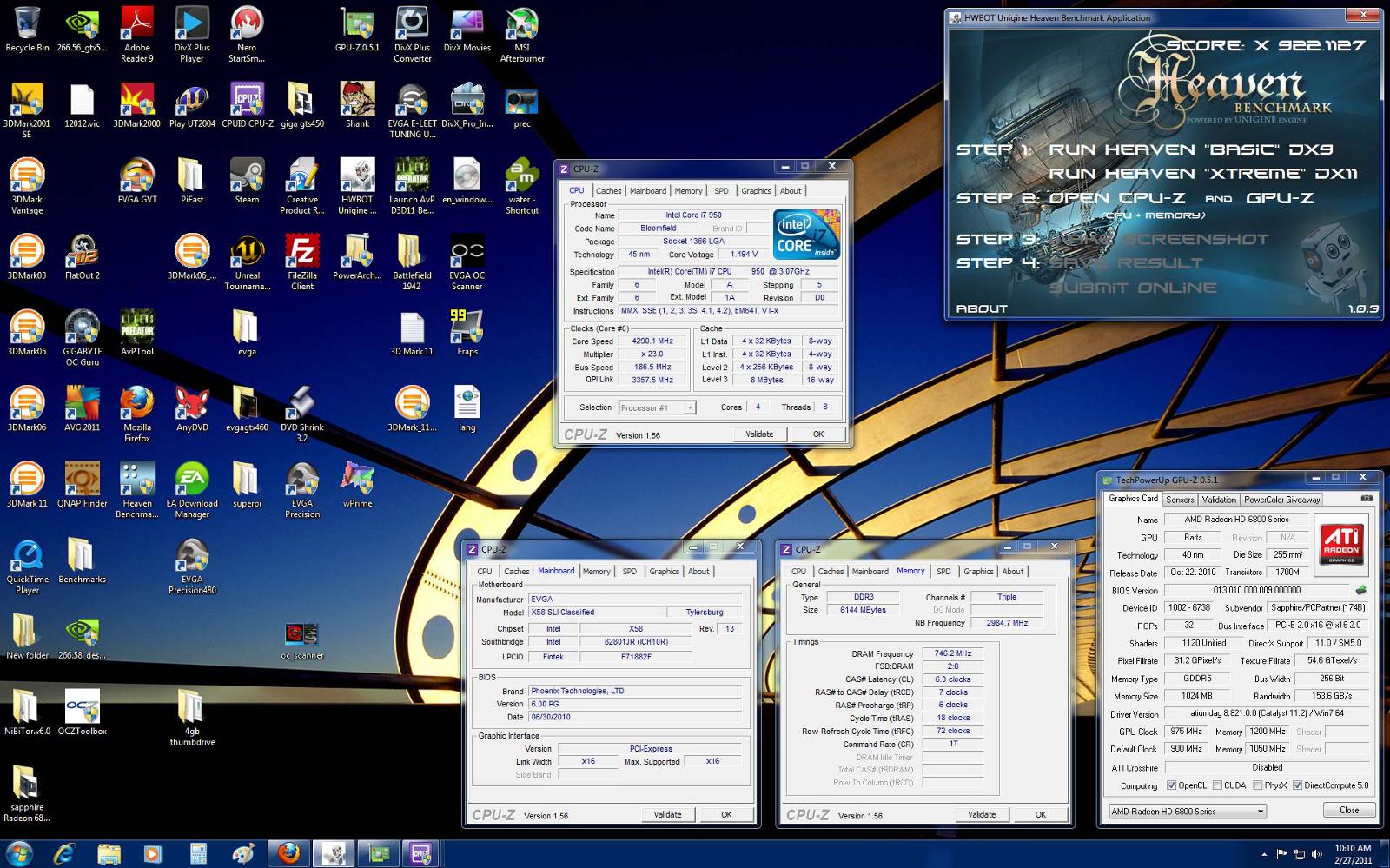
Task: Open Graphics tab in the CPU-Z Memory window
Action: pyautogui.click(x=978, y=572)
